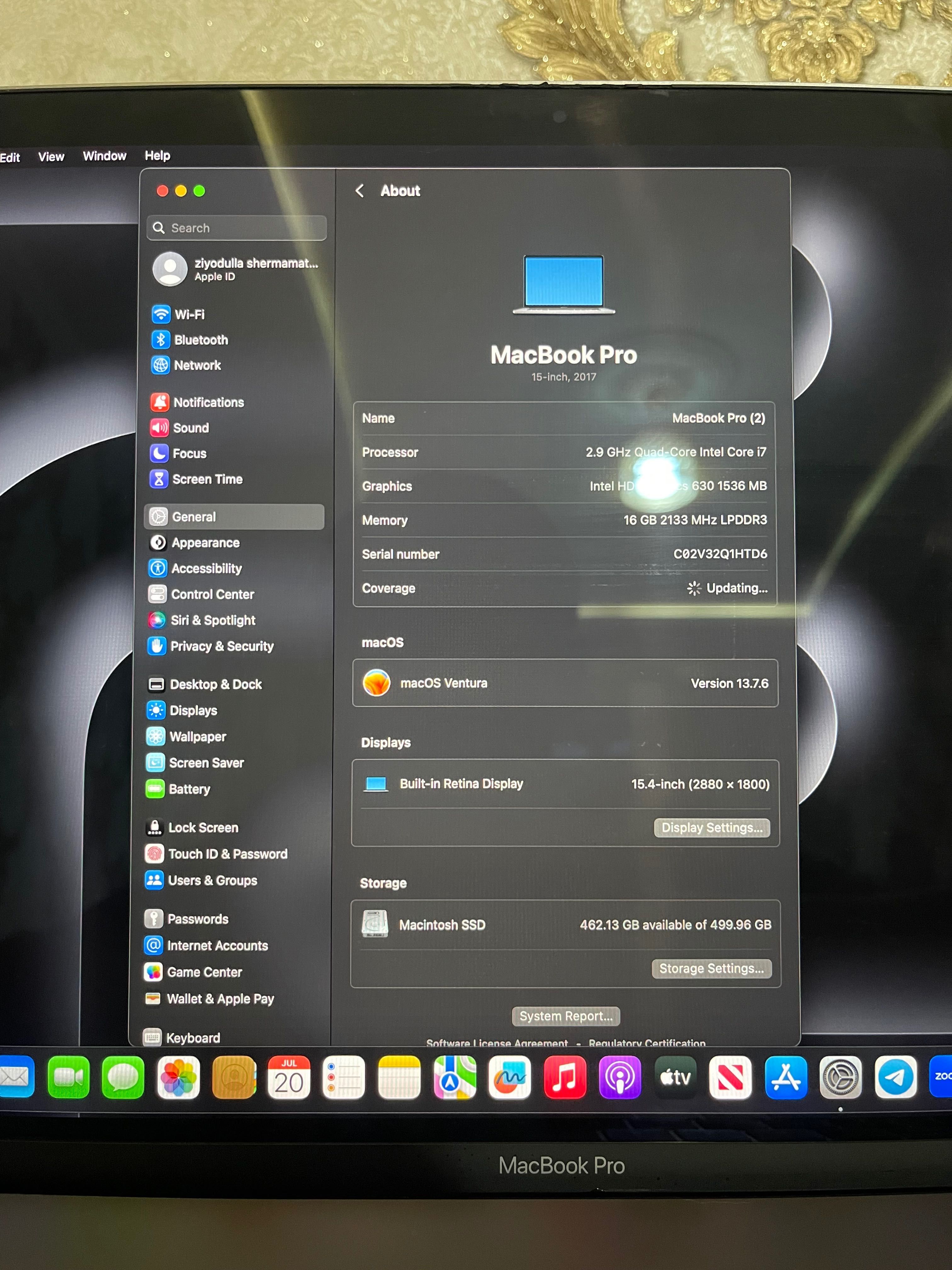Open Keyboard settings in sidebar

click(182, 1038)
